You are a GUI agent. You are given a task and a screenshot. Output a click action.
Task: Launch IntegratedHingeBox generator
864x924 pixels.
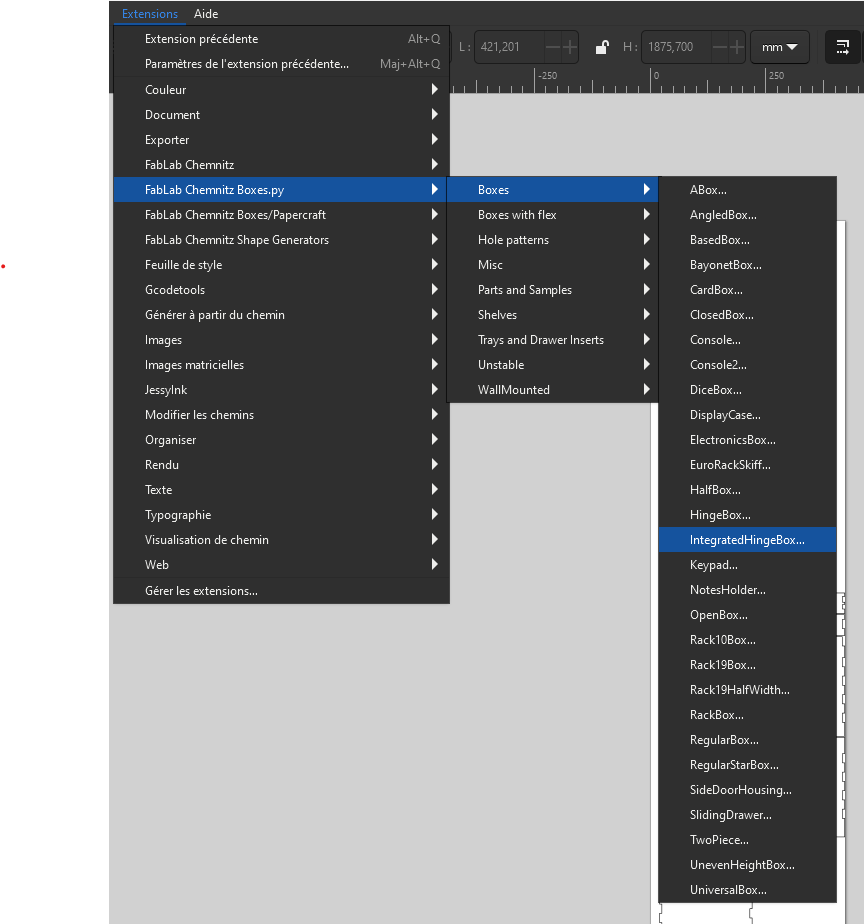747,540
